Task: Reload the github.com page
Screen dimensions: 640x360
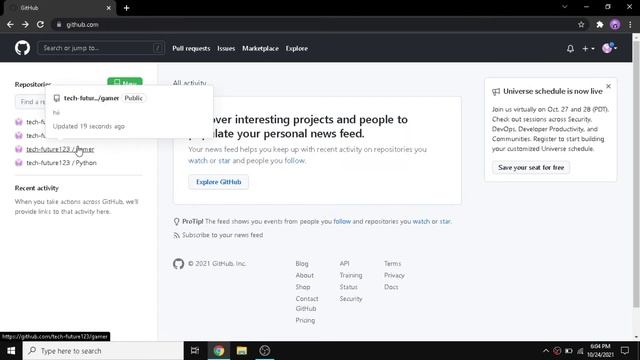Action: pyautogui.click(x=40, y=24)
